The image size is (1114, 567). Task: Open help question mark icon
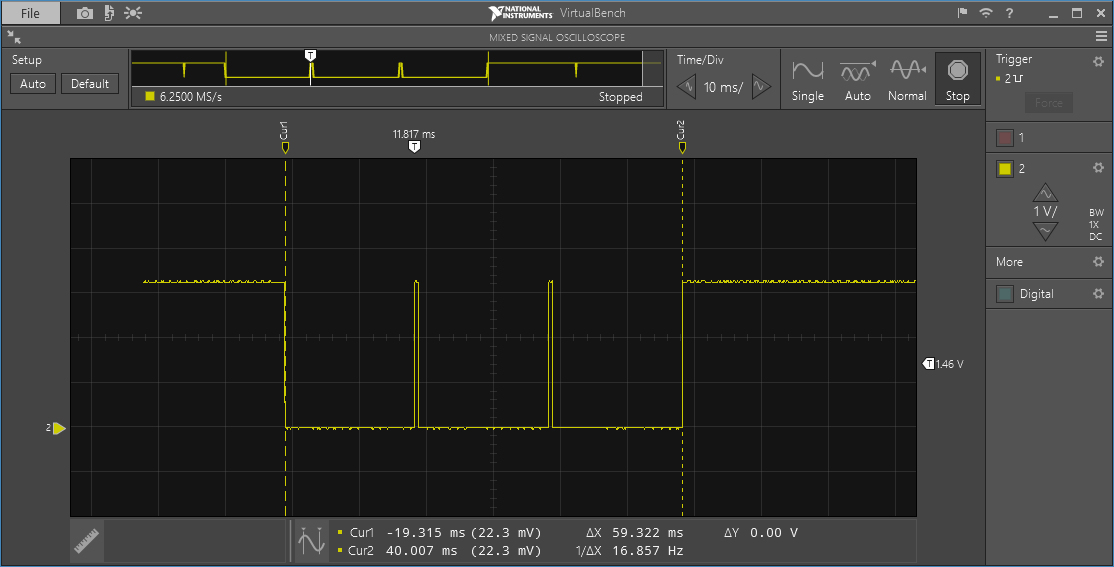[x=1009, y=13]
